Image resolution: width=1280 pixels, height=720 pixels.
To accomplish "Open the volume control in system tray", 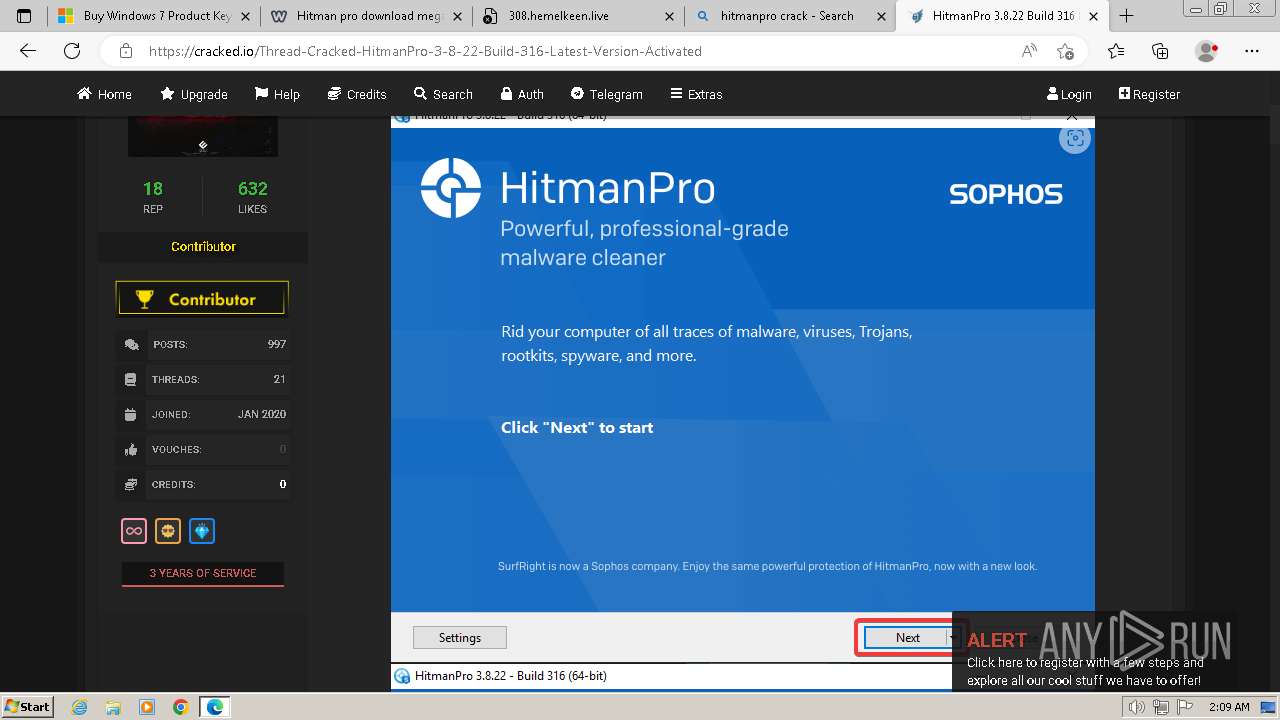I will point(1138,707).
